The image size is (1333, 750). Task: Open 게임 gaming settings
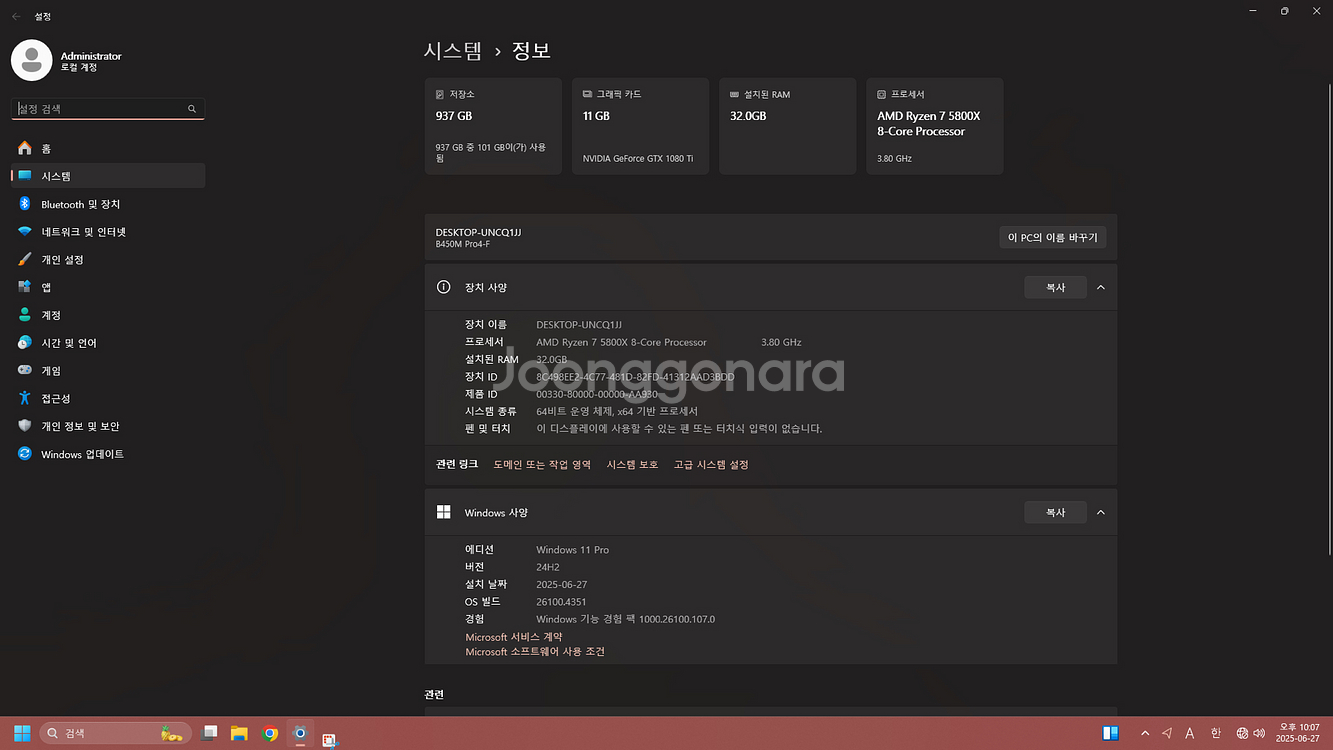[108, 370]
